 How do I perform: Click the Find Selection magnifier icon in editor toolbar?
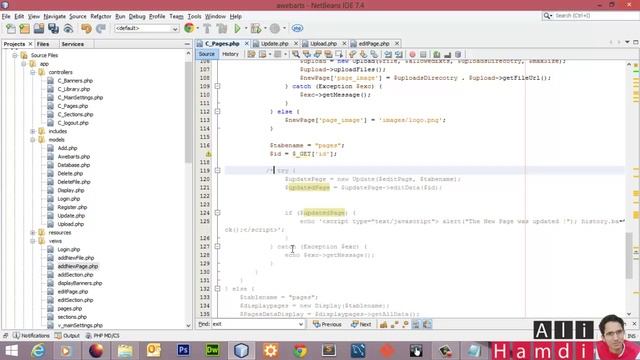click(x=296, y=54)
